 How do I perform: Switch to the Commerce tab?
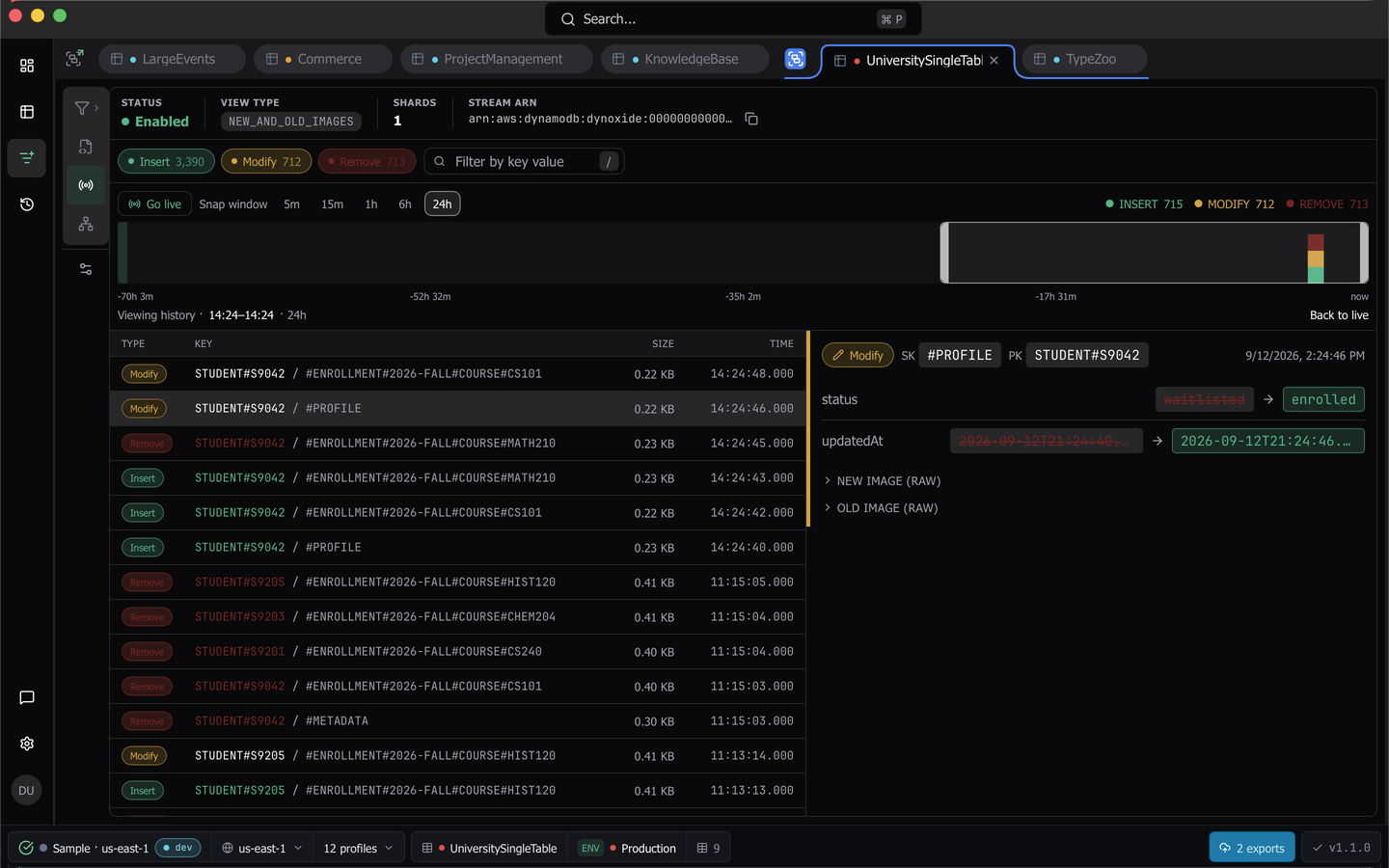pyautogui.click(x=323, y=59)
